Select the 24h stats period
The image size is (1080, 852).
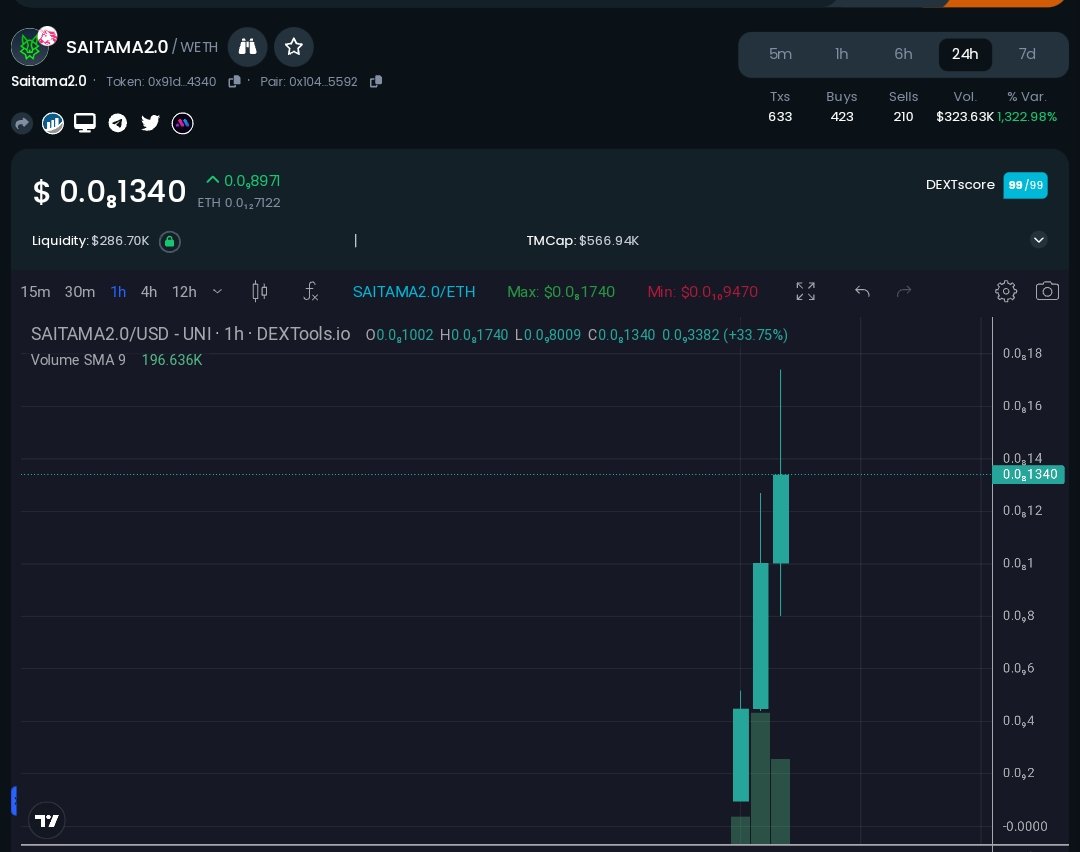[x=965, y=54]
